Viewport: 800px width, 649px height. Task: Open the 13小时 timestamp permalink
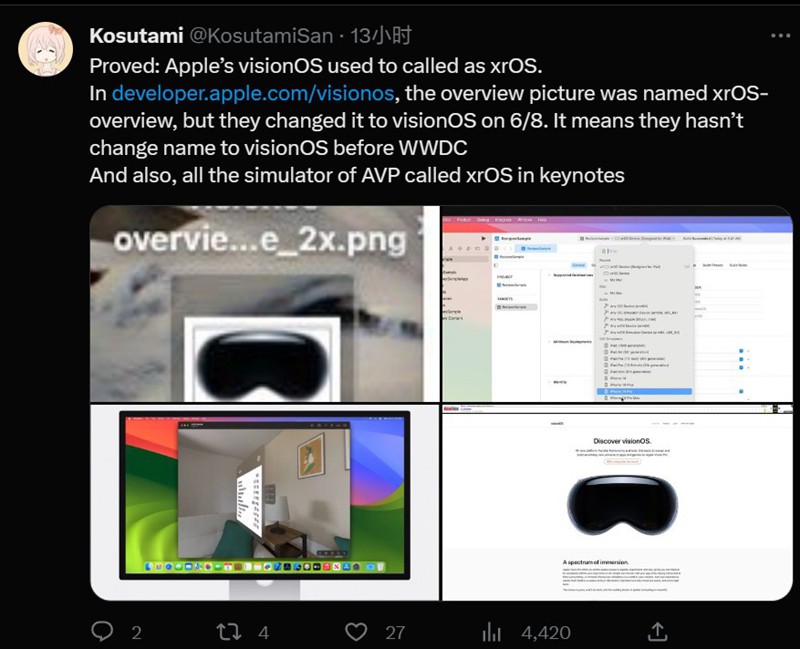[381, 36]
